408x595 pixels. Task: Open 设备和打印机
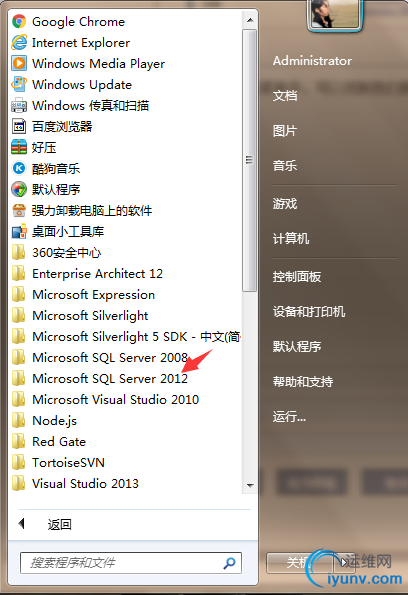[309, 312]
